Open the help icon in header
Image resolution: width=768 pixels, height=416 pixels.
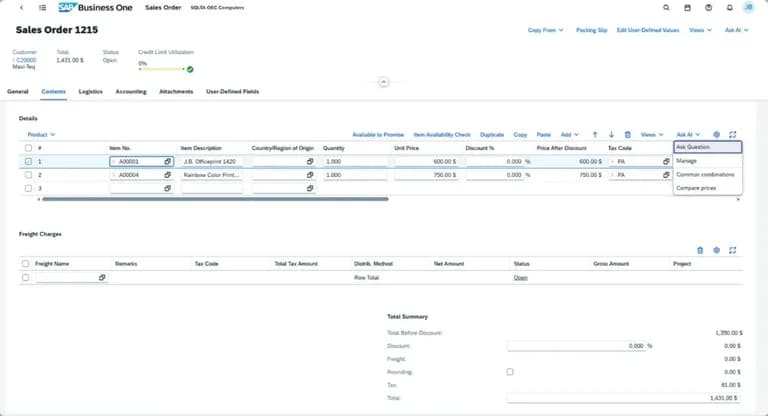[708, 8]
